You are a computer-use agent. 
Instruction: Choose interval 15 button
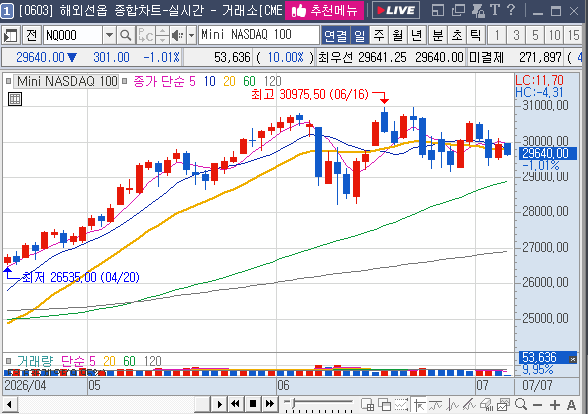click(x=573, y=36)
